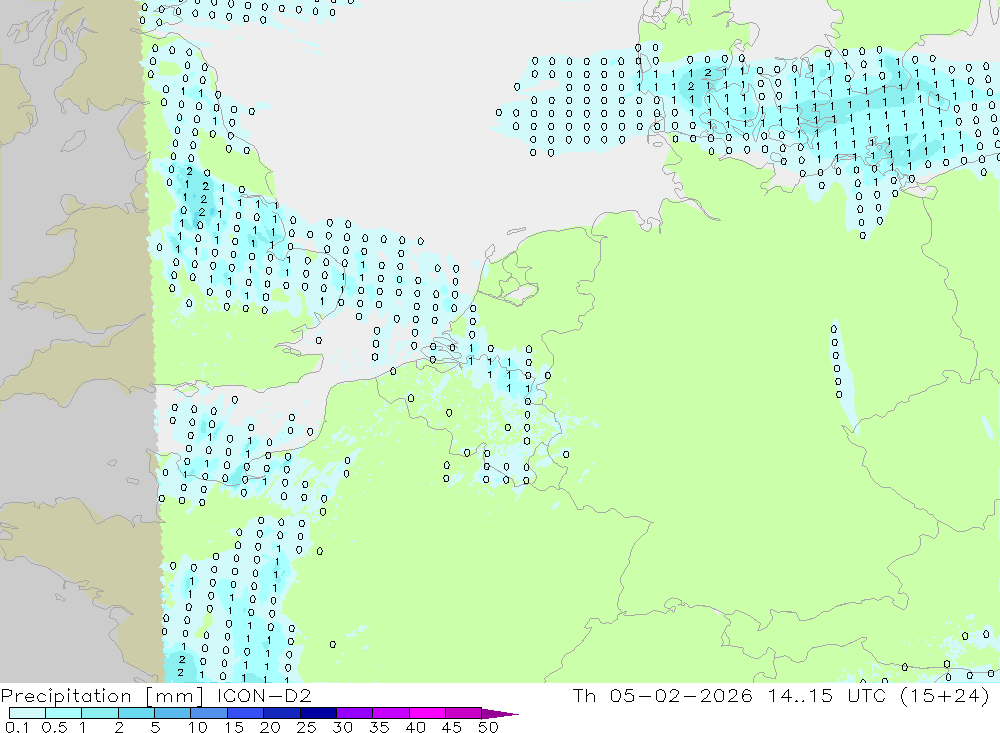Click the '35' legend scale label
Image resolution: width=1000 pixels, height=733 pixels.
pos(379,727)
